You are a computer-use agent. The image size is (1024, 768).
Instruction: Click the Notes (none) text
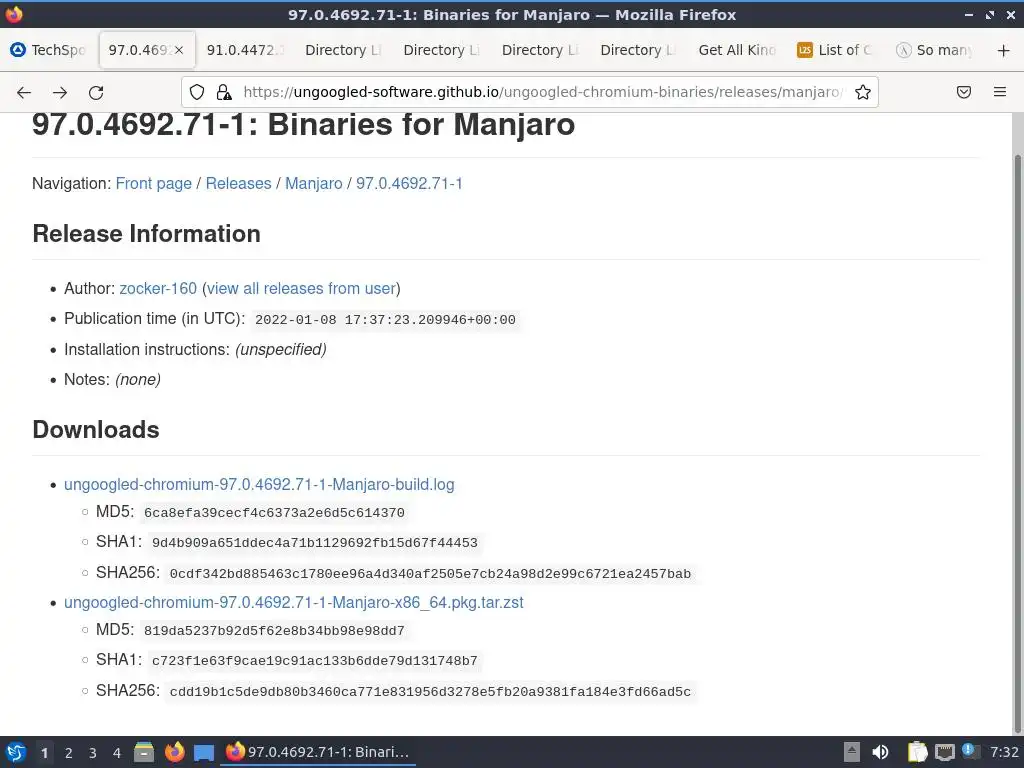[112, 379]
